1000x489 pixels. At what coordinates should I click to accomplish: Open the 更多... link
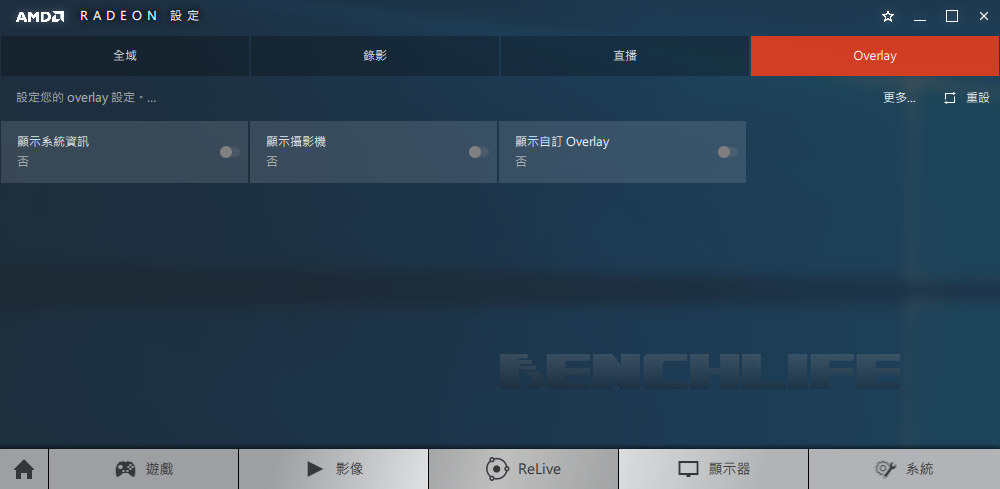(x=899, y=98)
